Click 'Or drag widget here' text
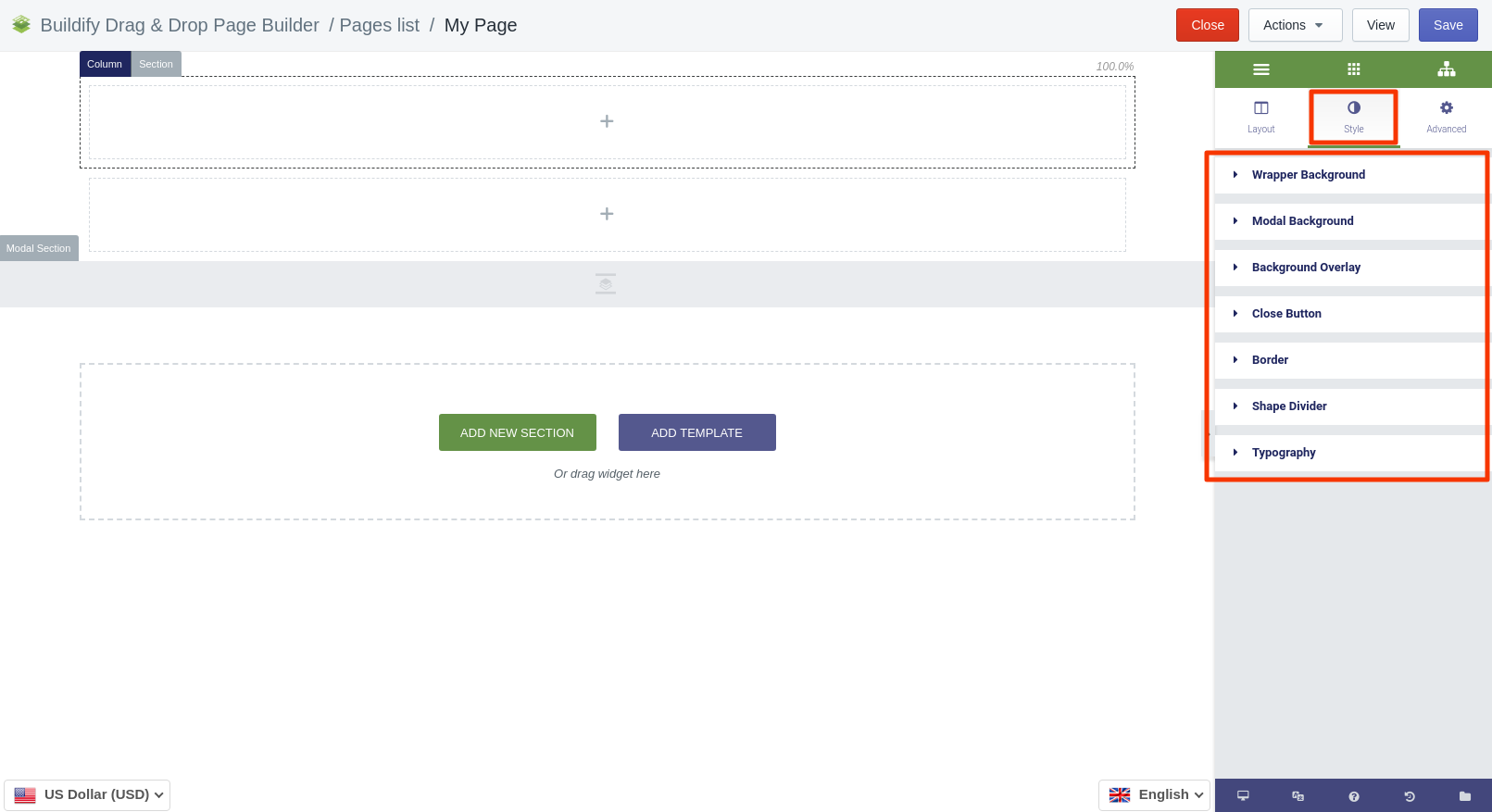Image resolution: width=1492 pixels, height=812 pixels. click(x=607, y=473)
